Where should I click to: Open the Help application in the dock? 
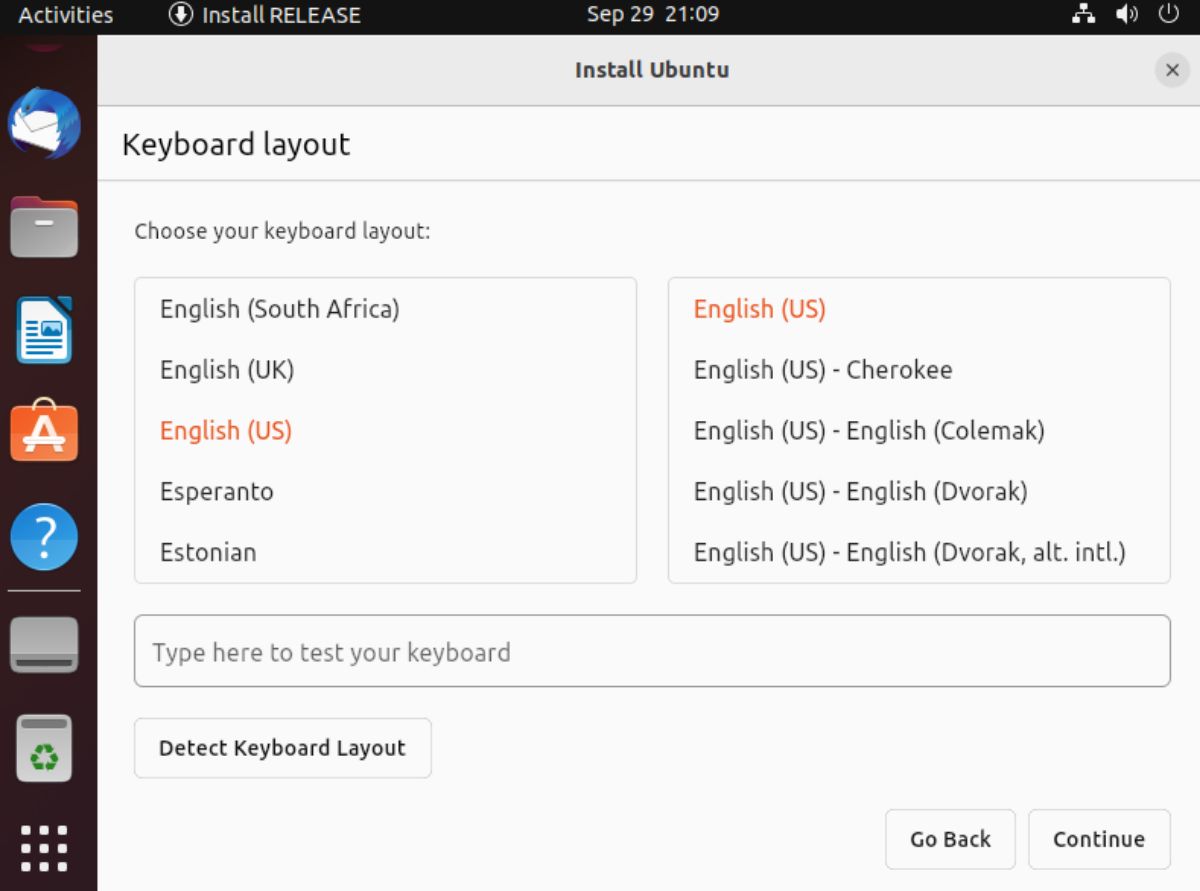click(x=44, y=537)
